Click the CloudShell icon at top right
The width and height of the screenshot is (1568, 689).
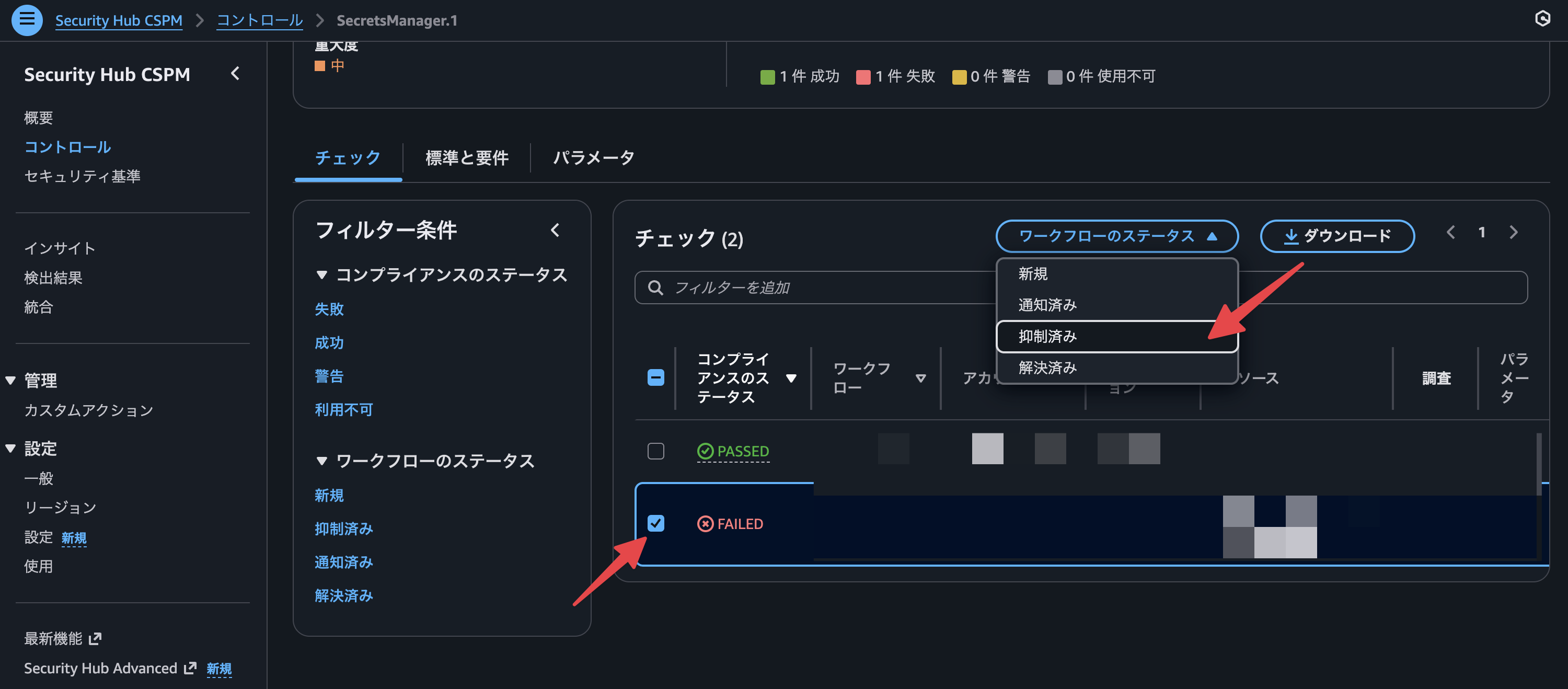point(1544,20)
